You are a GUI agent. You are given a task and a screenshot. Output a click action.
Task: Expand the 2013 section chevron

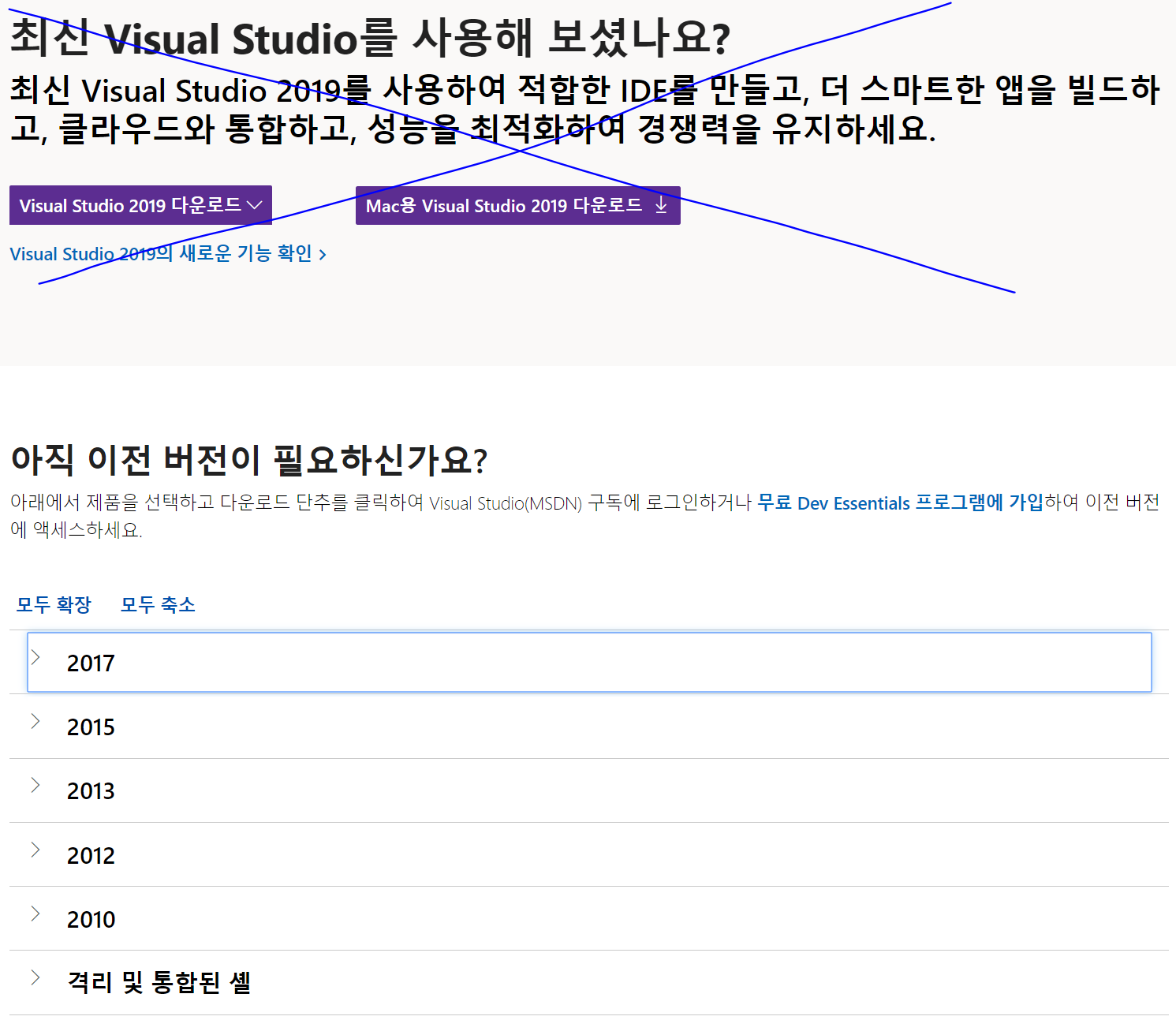click(x=35, y=785)
